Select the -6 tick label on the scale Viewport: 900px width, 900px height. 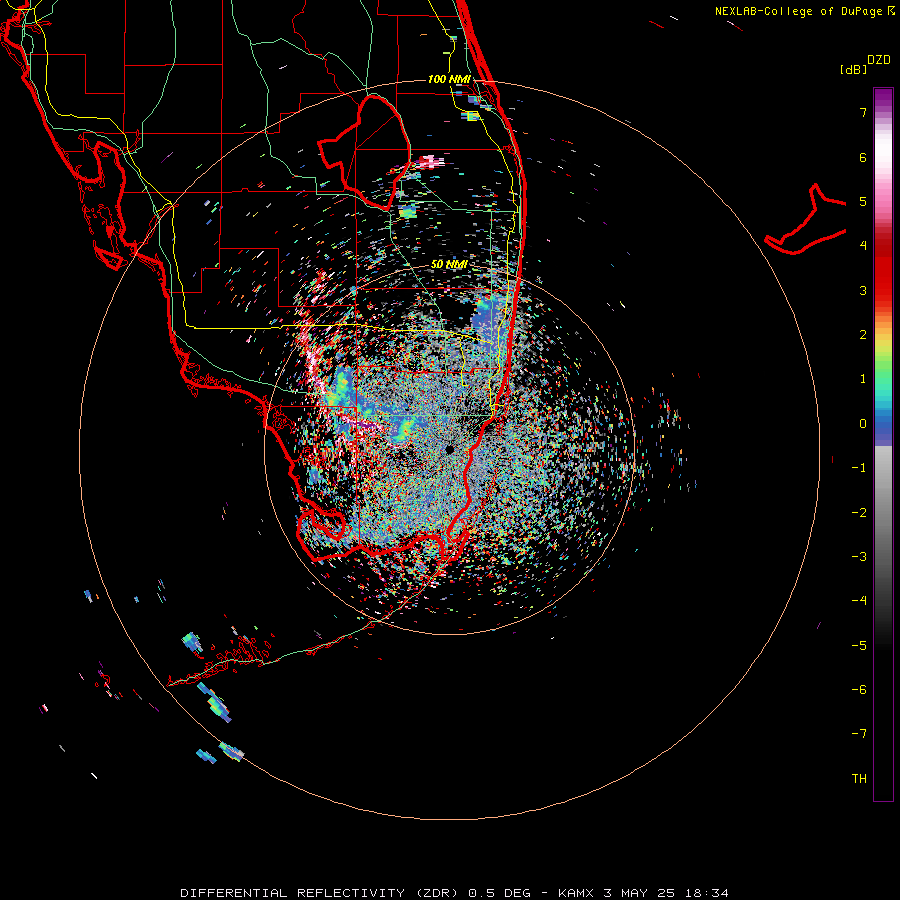(859, 689)
